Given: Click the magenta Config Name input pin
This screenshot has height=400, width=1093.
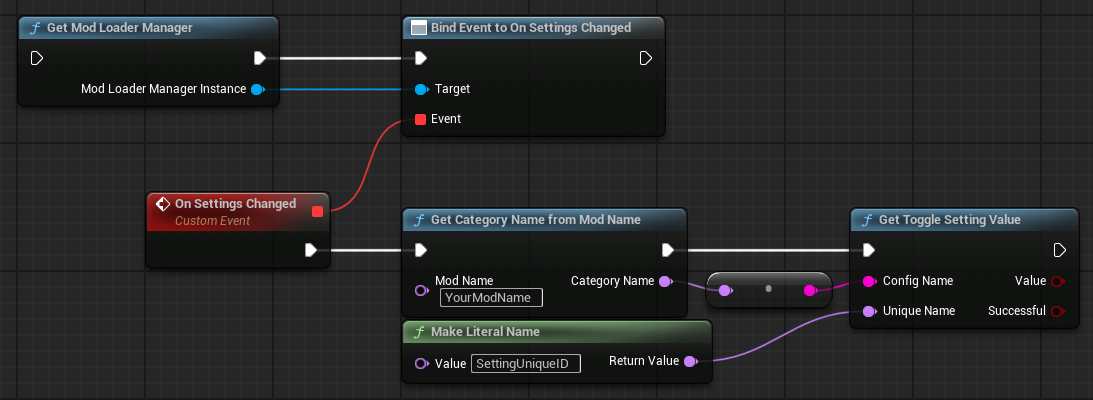Looking at the screenshot, I should [x=869, y=282].
